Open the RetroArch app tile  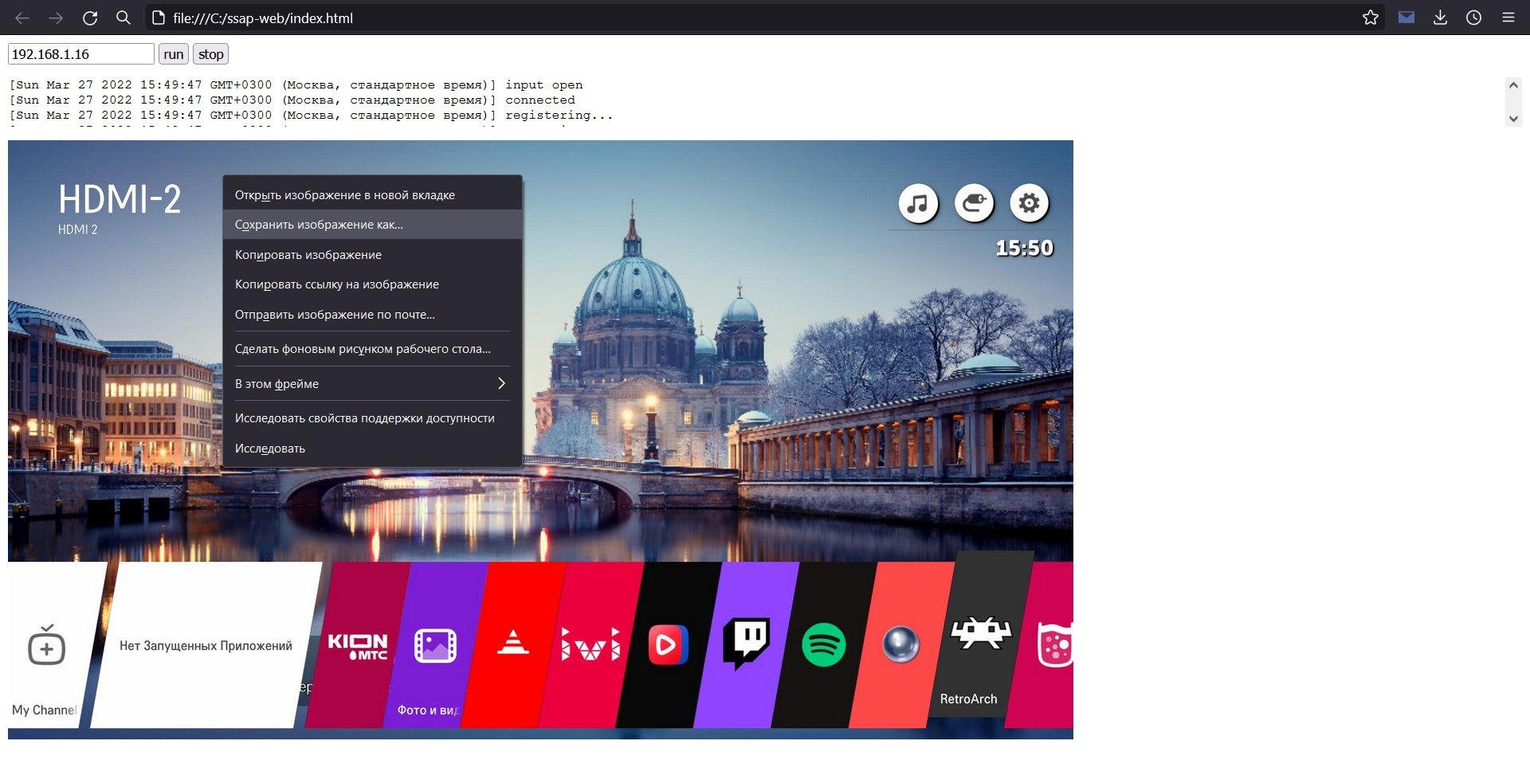click(x=980, y=645)
